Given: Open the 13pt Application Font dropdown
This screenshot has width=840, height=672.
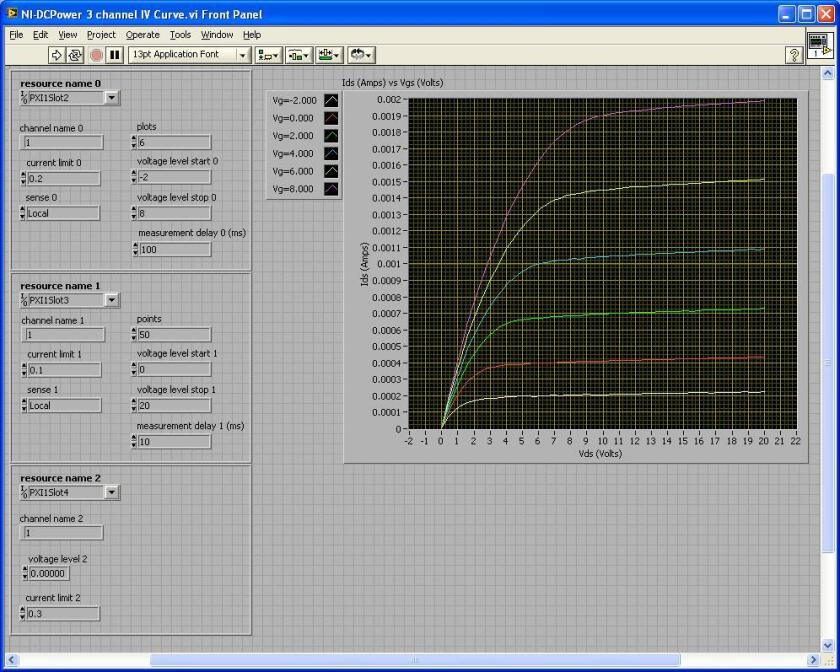Looking at the screenshot, I should [190, 55].
